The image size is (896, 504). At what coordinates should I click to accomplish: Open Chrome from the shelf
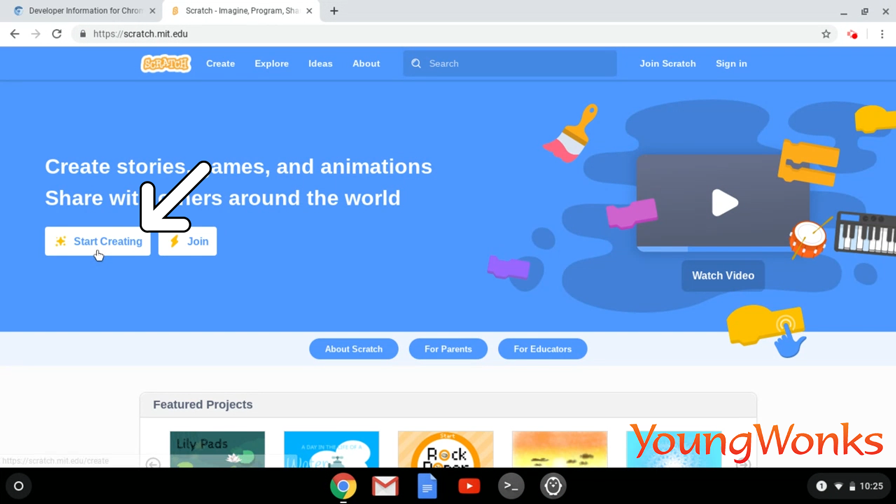point(343,486)
